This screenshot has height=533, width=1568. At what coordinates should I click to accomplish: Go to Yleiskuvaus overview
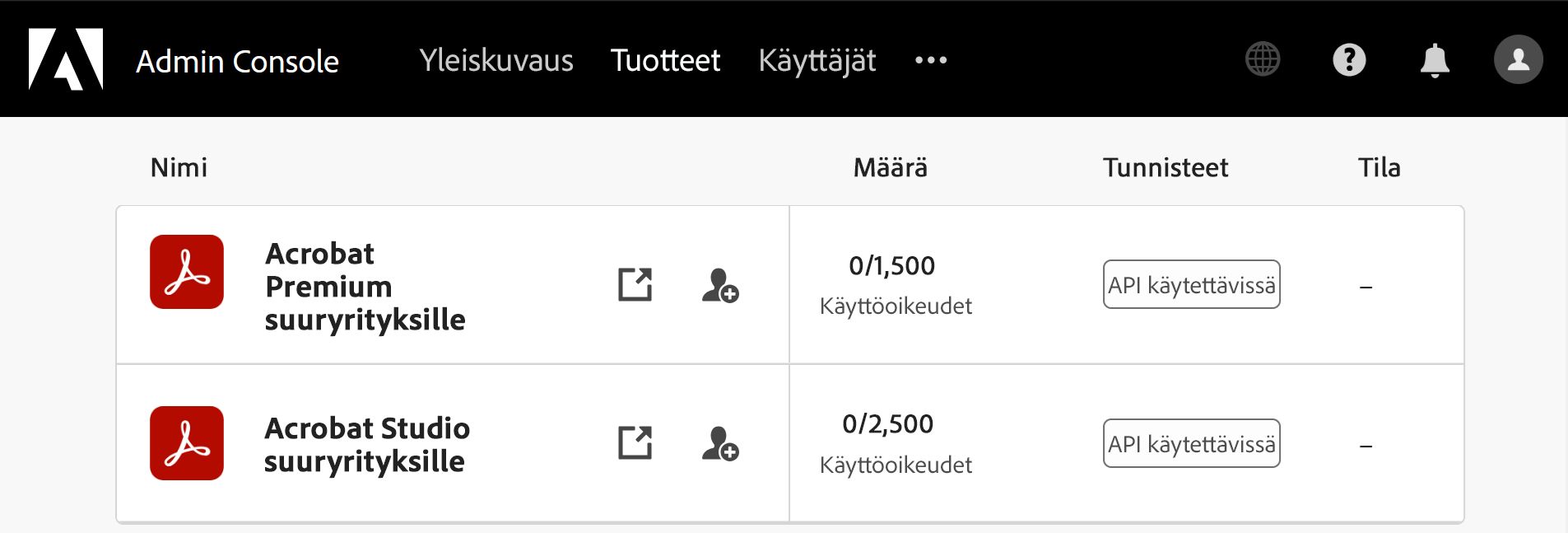497,60
